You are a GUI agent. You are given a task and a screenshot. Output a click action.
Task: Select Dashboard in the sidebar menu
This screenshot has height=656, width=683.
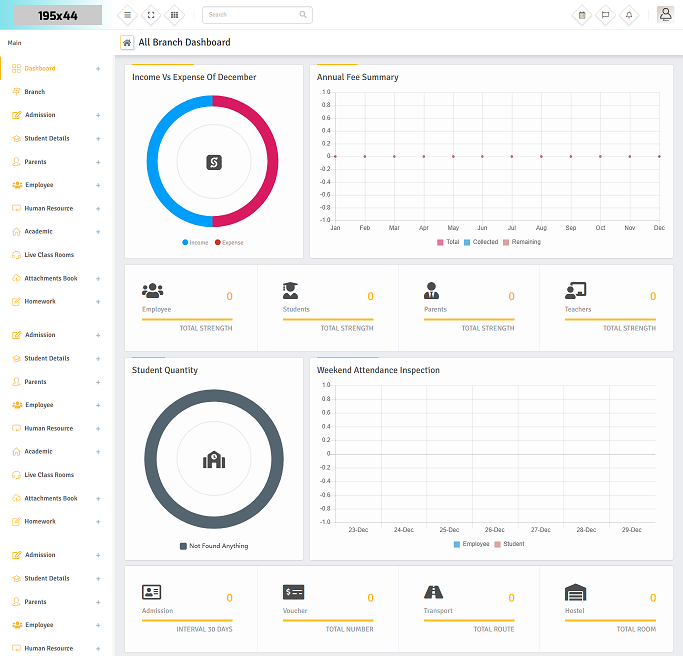(40, 69)
